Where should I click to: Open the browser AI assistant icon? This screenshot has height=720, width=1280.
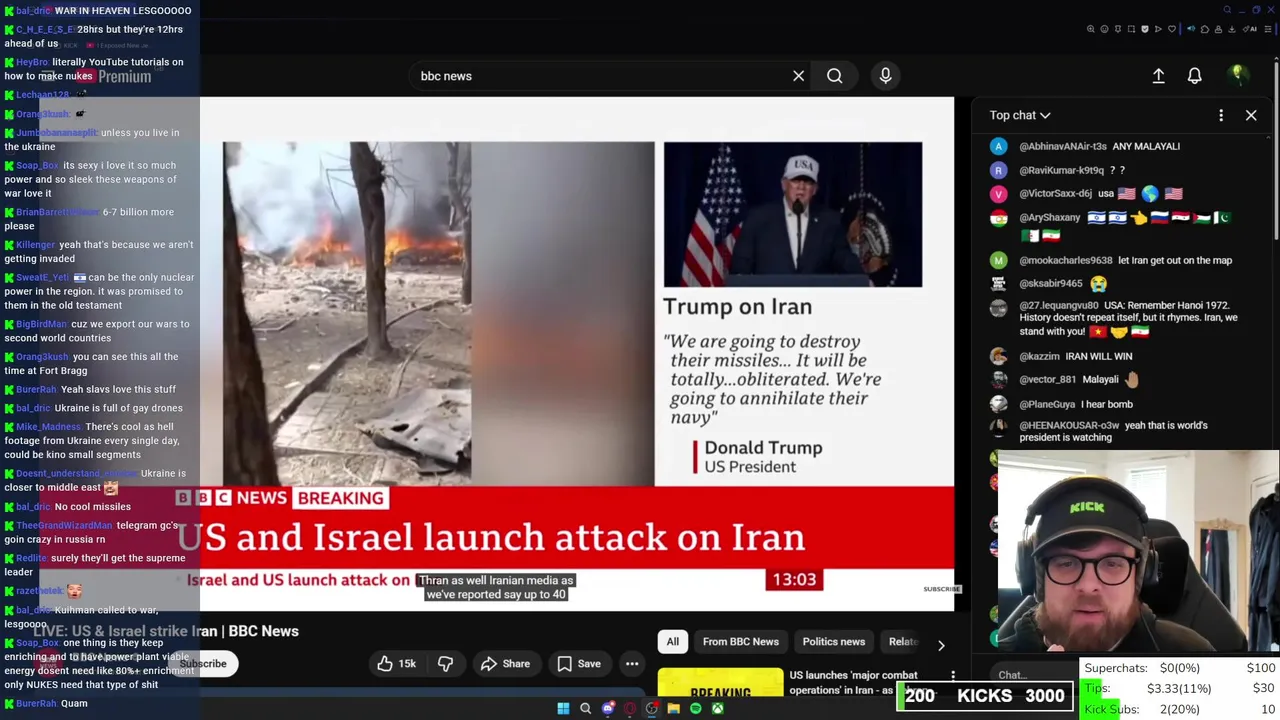coord(1250,29)
